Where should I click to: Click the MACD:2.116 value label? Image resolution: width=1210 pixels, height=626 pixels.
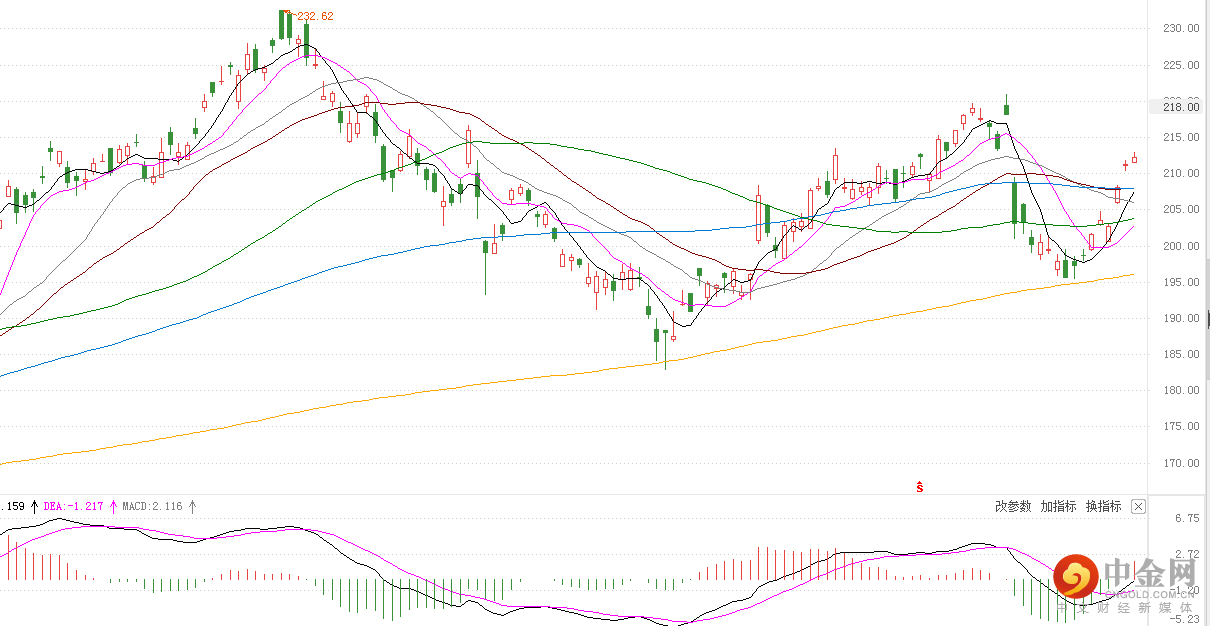click(152, 507)
